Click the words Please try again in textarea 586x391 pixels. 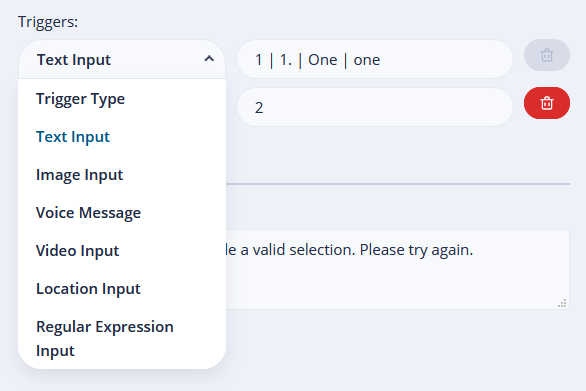416,250
